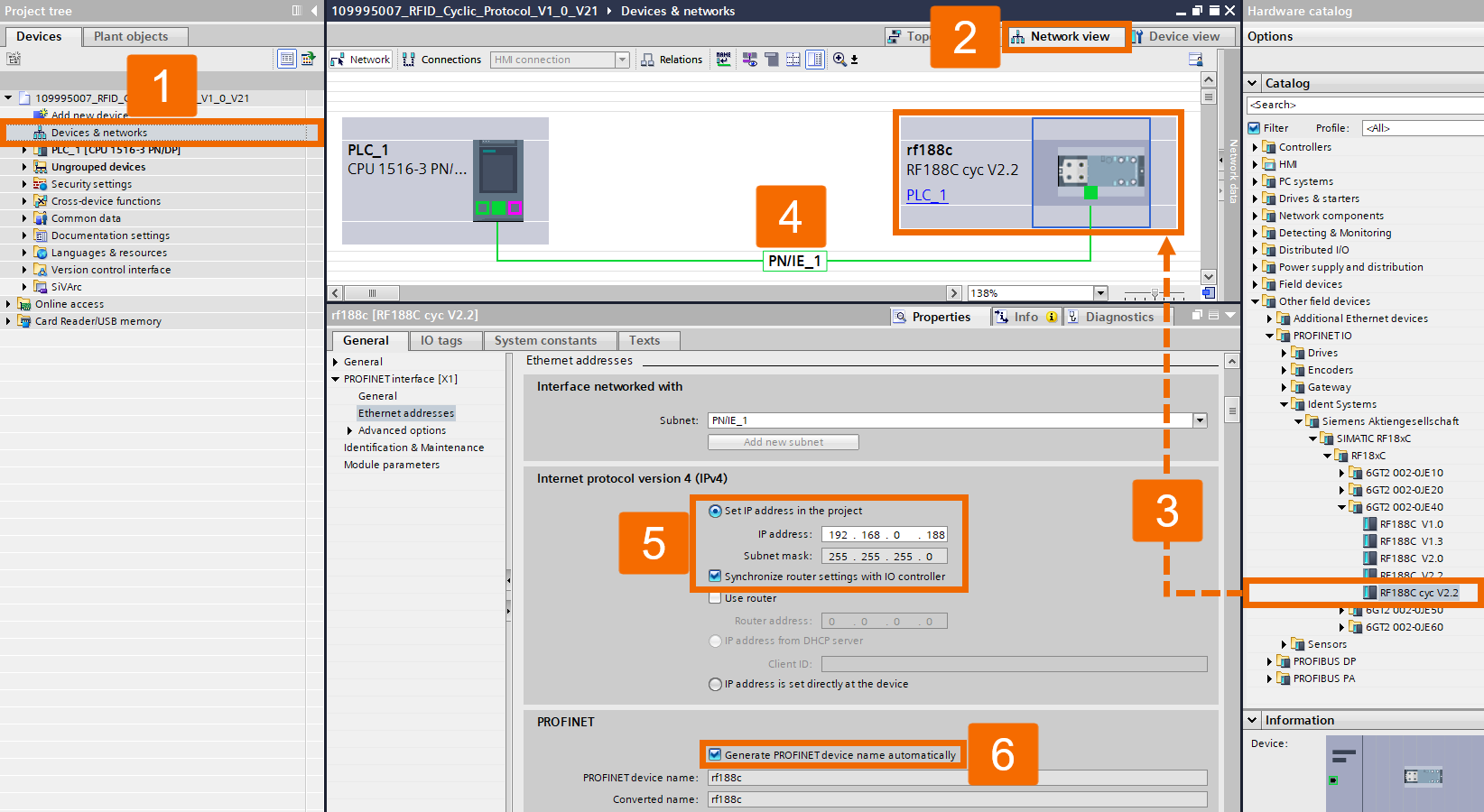The width and height of the screenshot is (1484, 812).
Task: Toggle Generate PROFINET device name automatically
Action: [x=715, y=755]
